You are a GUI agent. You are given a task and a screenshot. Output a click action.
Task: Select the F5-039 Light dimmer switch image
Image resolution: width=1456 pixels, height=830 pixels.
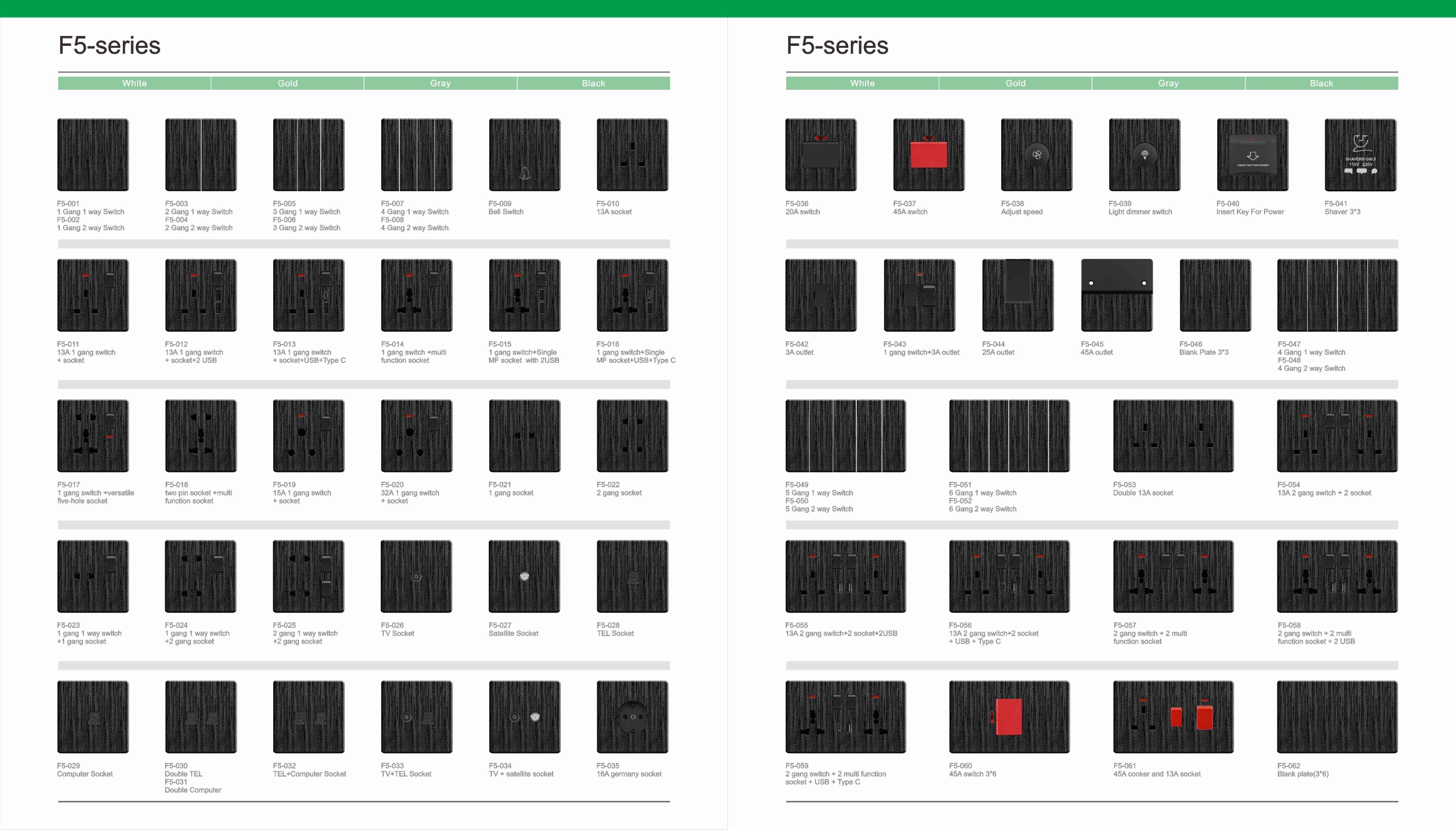(x=1144, y=155)
